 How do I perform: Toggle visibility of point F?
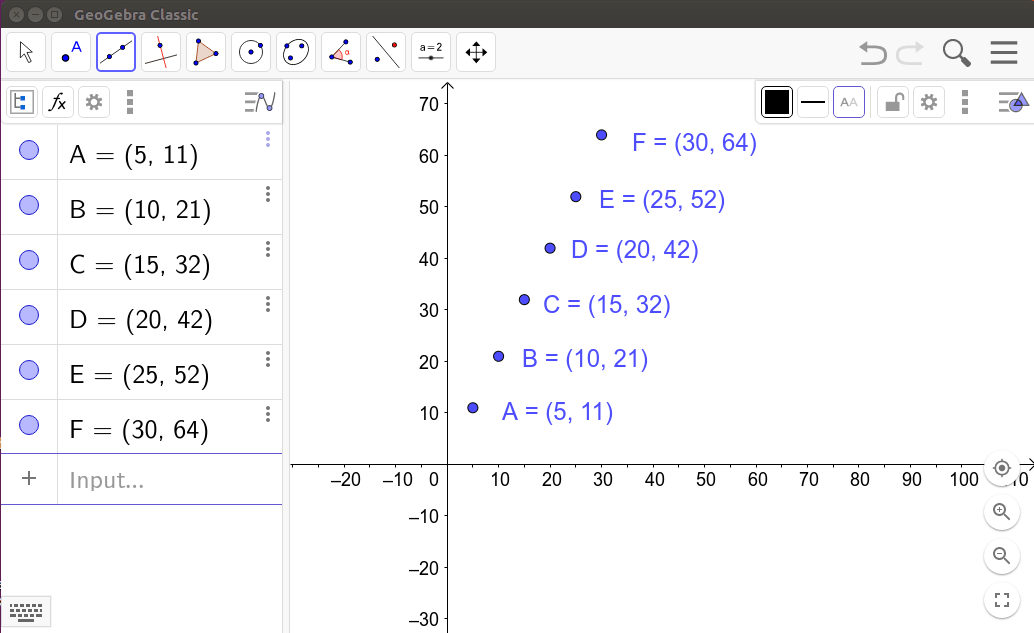(x=29, y=426)
